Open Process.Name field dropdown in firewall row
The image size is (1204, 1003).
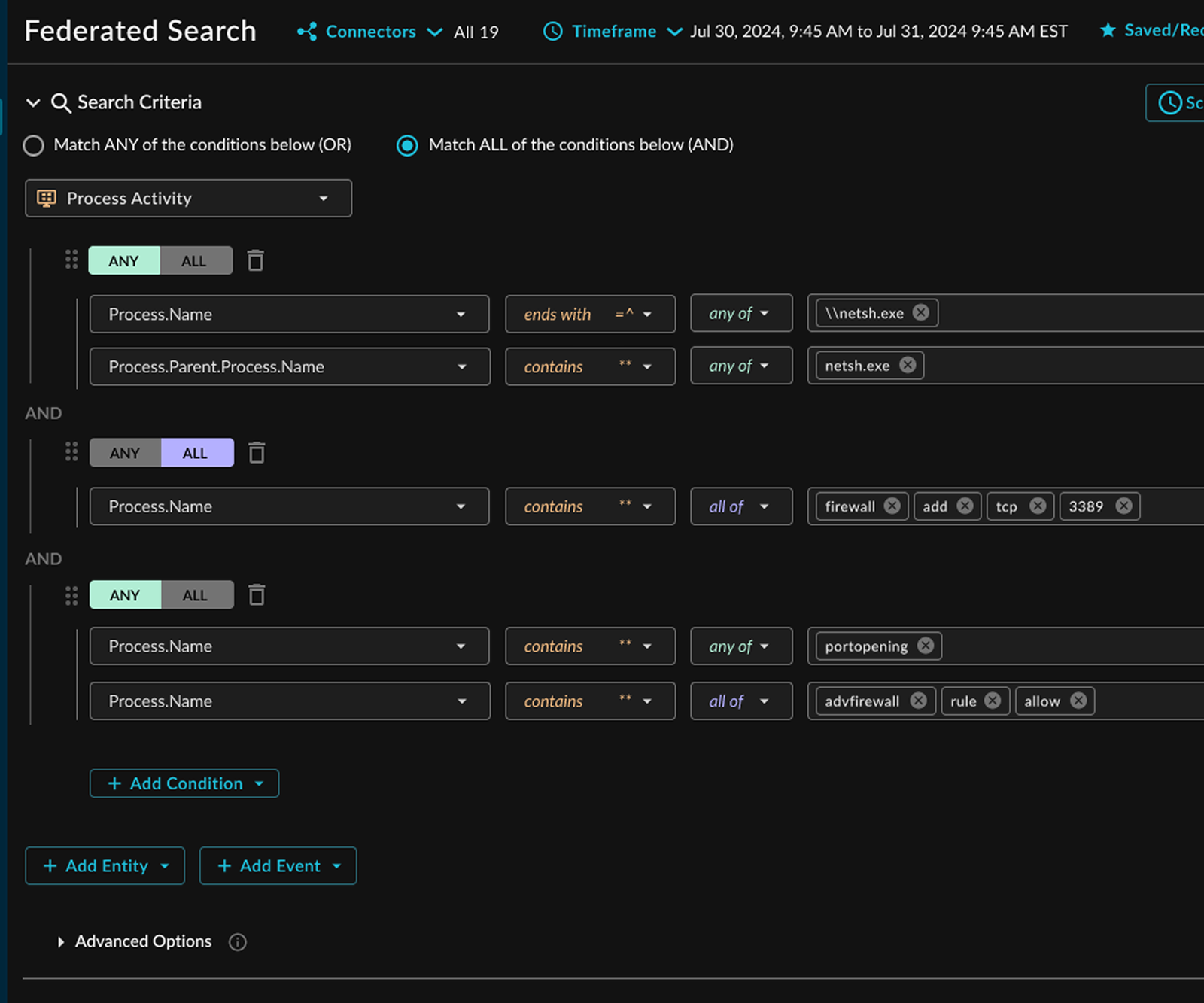tap(289, 506)
